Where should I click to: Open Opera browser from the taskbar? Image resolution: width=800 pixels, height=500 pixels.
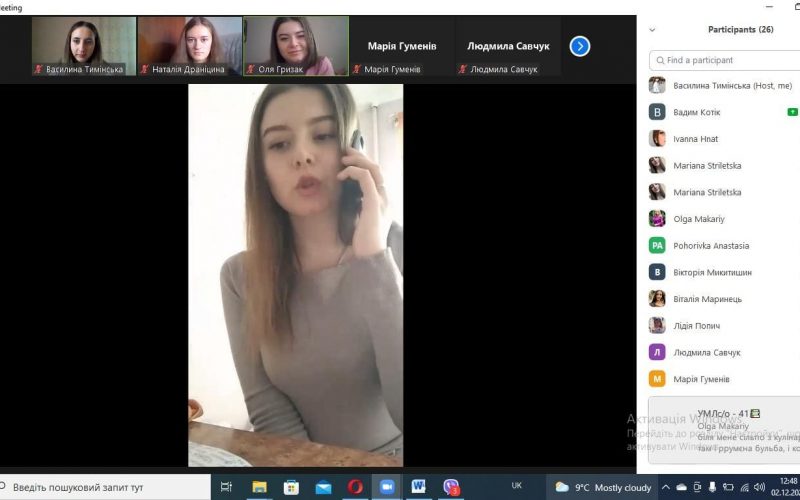coord(355,487)
